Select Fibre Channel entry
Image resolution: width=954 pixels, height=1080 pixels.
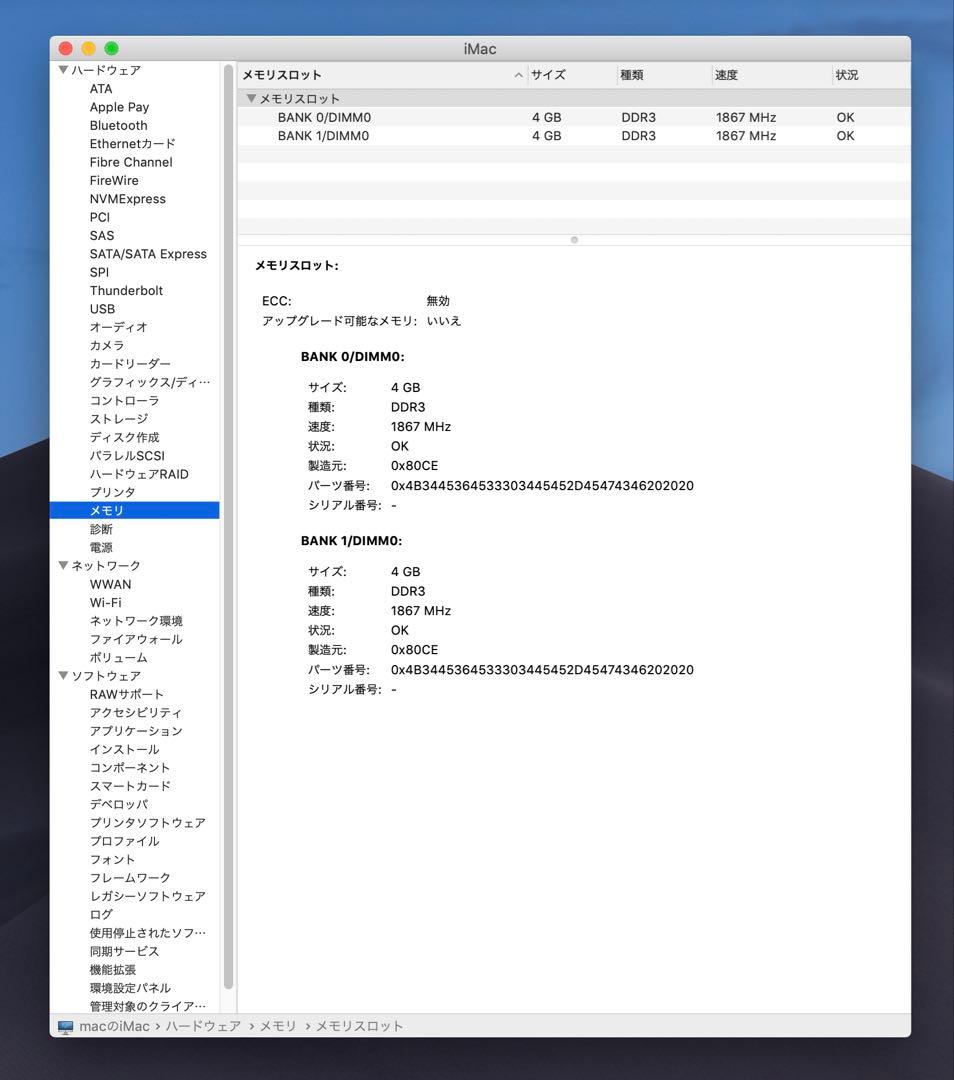131,162
